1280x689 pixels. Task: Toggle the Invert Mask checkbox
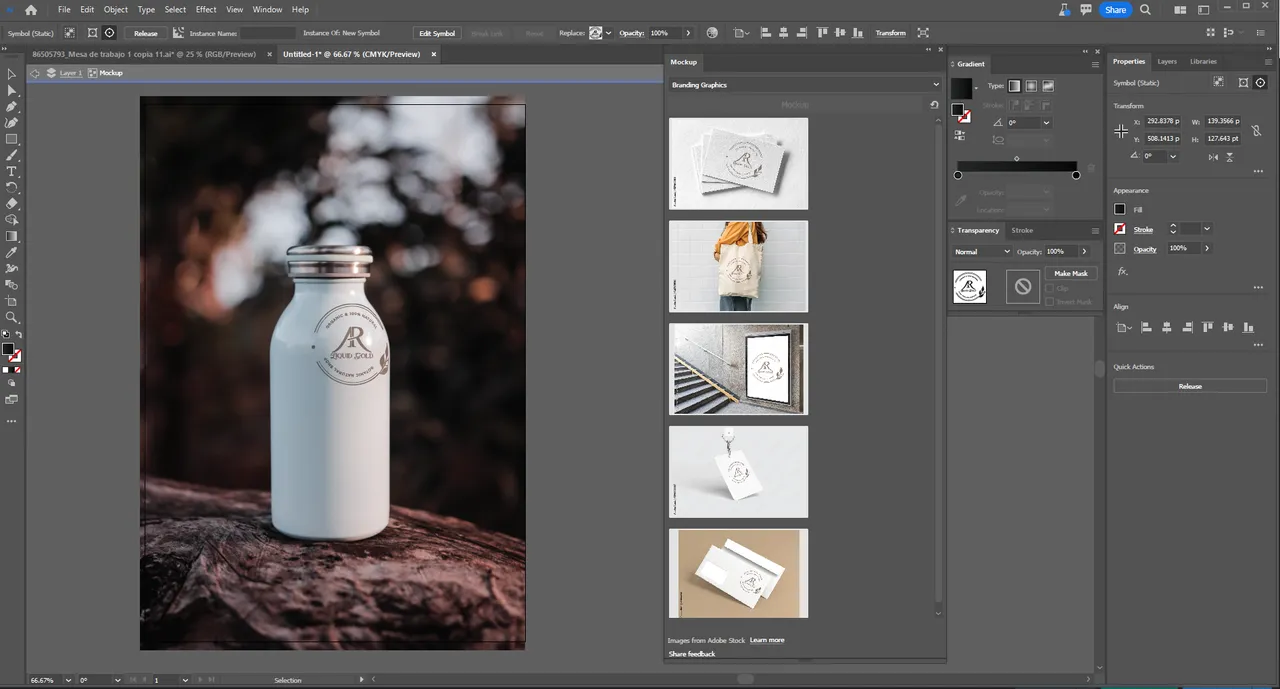click(x=1050, y=301)
